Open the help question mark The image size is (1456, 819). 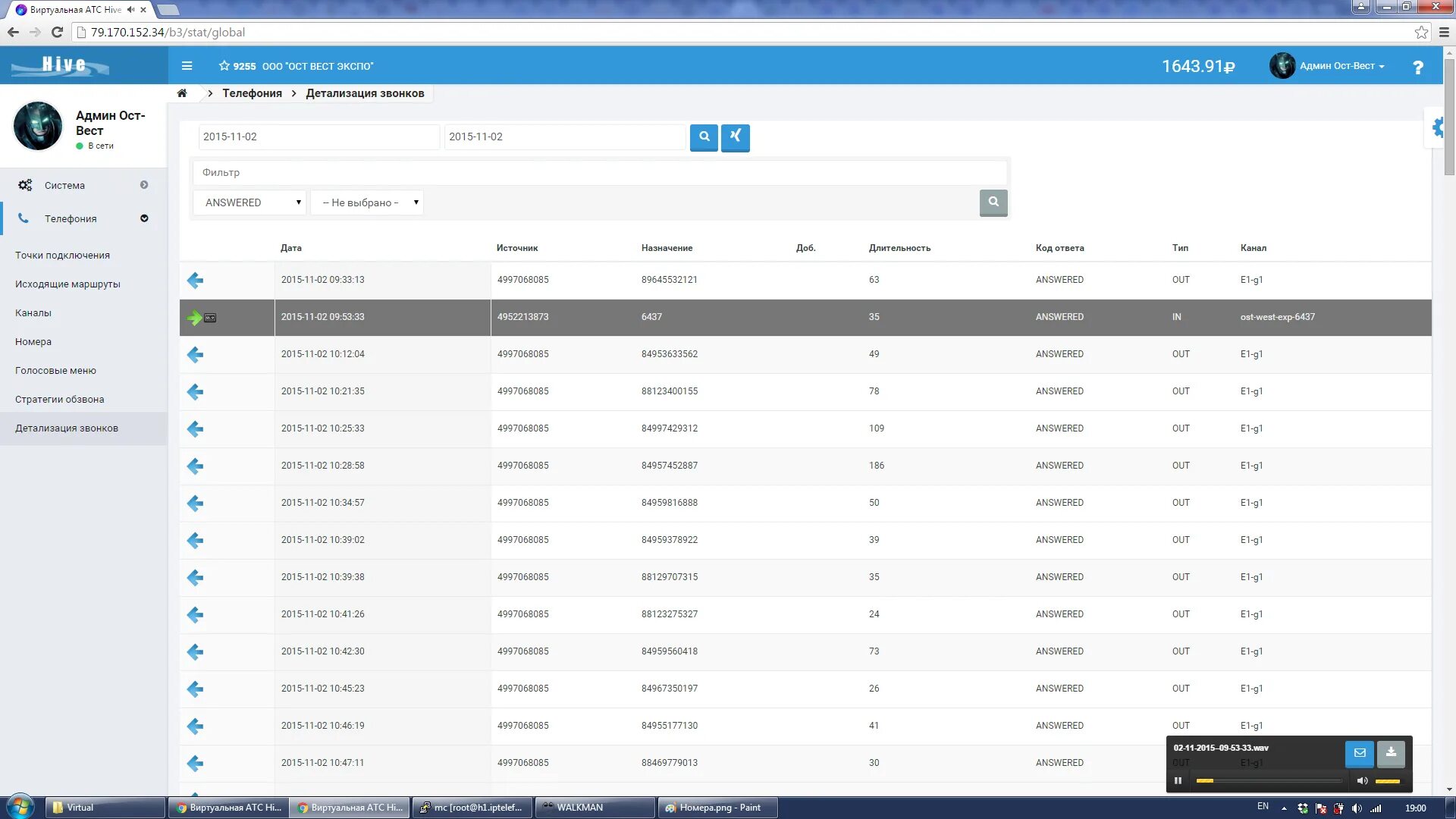coord(1417,67)
